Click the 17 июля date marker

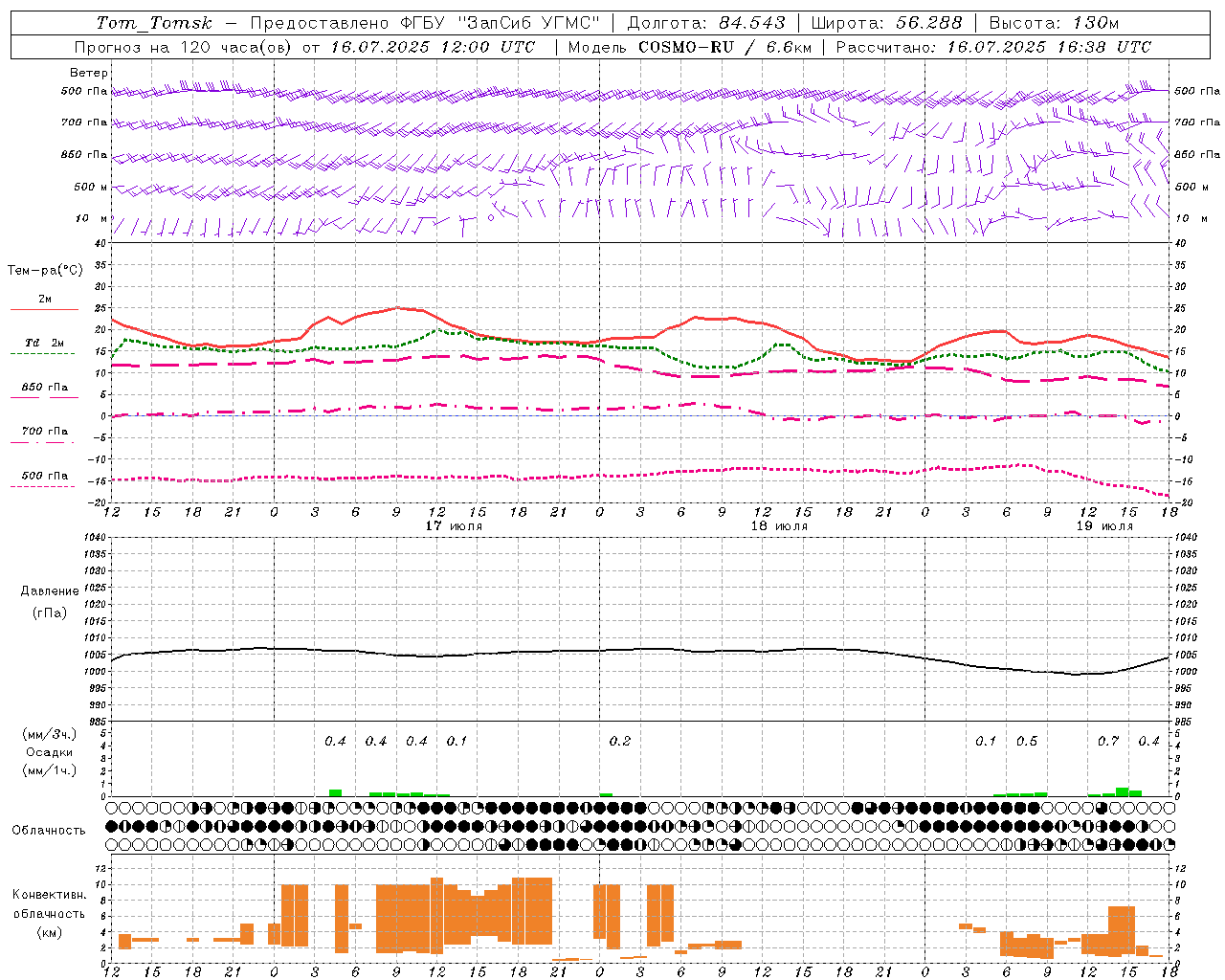(454, 526)
